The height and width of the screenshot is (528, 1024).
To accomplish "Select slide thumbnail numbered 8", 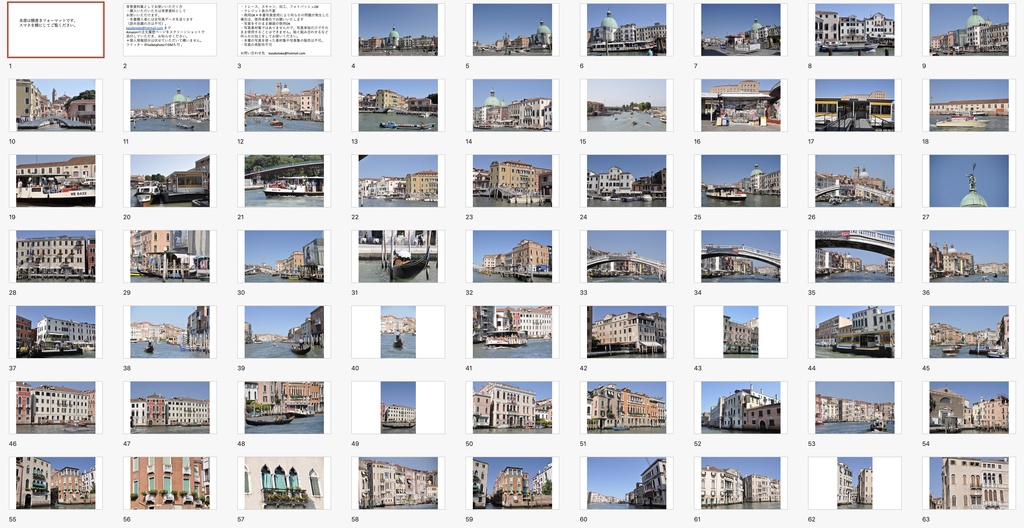I will point(855,30).
